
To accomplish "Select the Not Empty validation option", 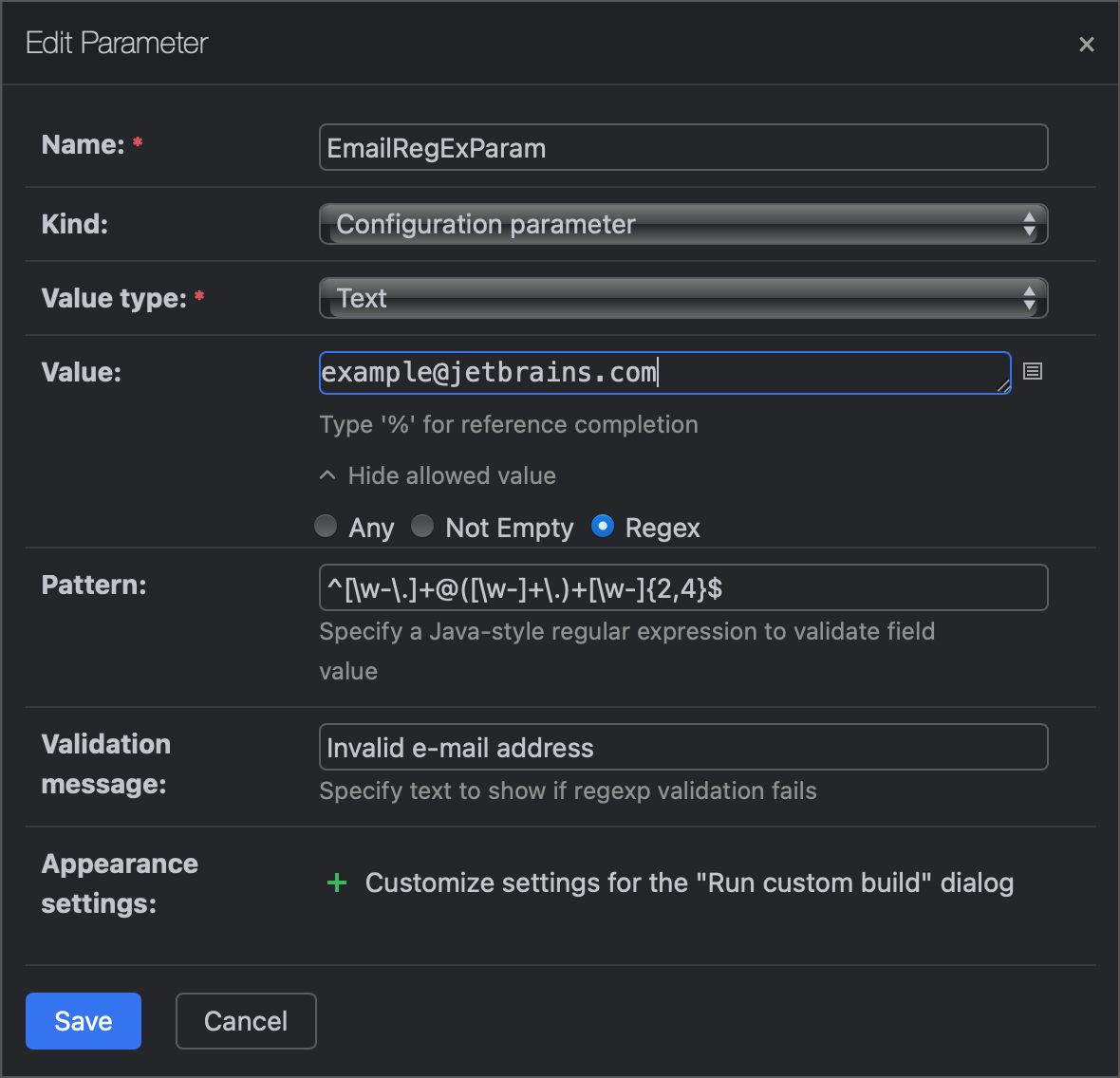I will click(422, 526).
